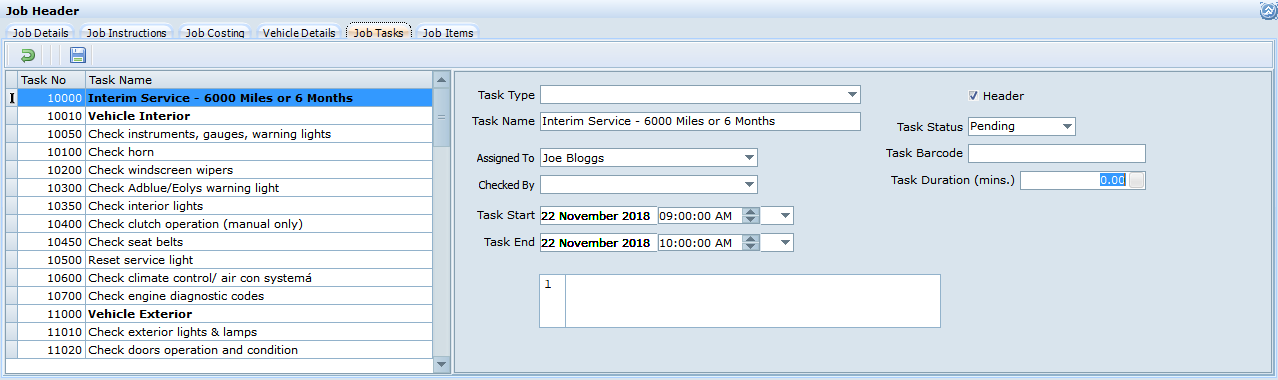The image size is (1278, 380).
Task: Toggle the Header checkbox
Action: (x=973, y=96)
